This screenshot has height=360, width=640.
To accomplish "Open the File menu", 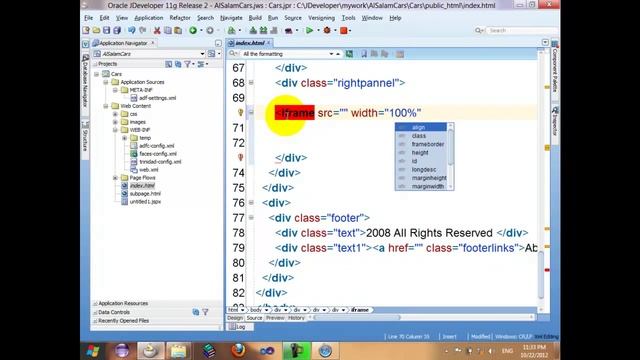I will (x=89, y=18).
